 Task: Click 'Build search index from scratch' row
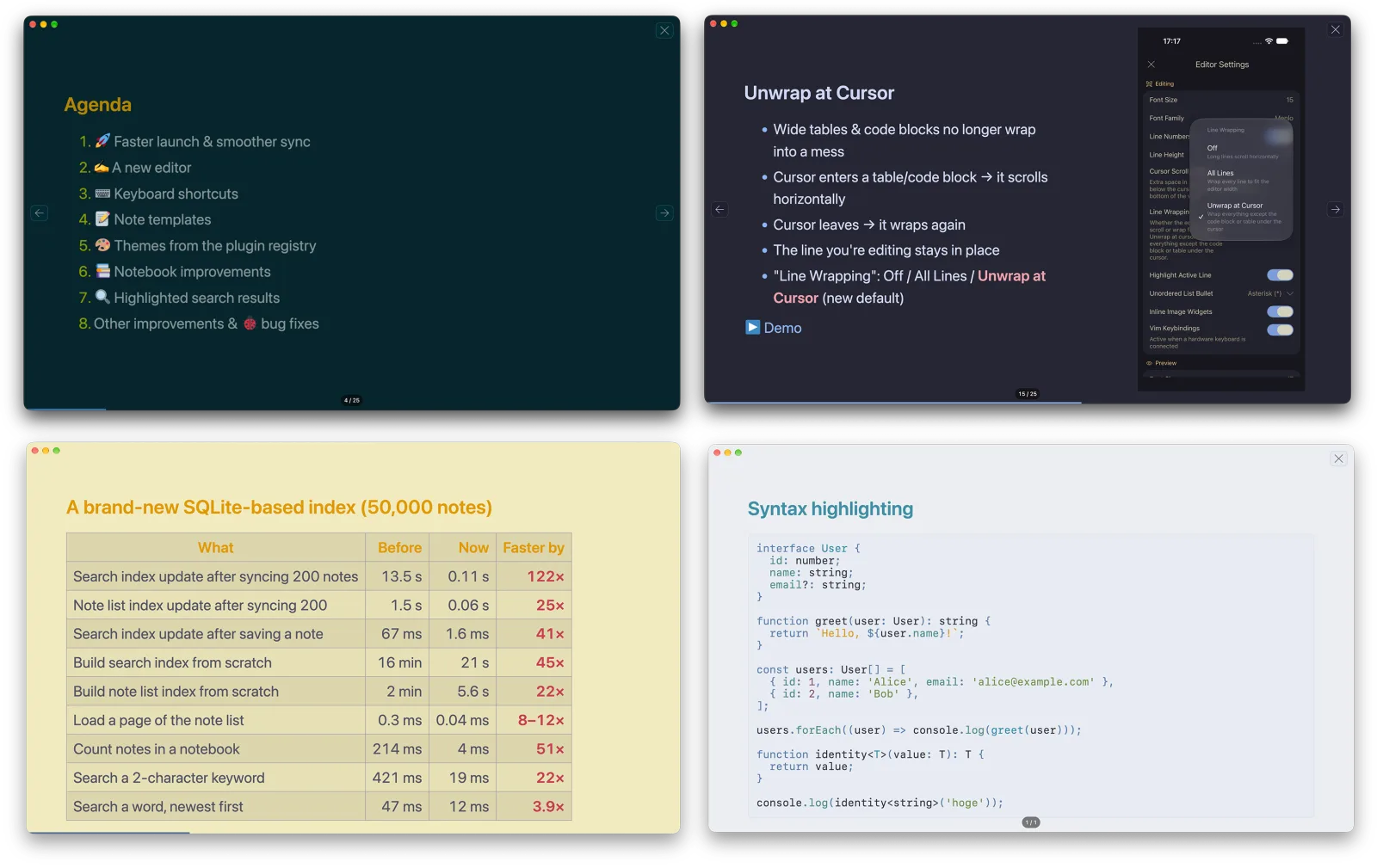[319, 662]
